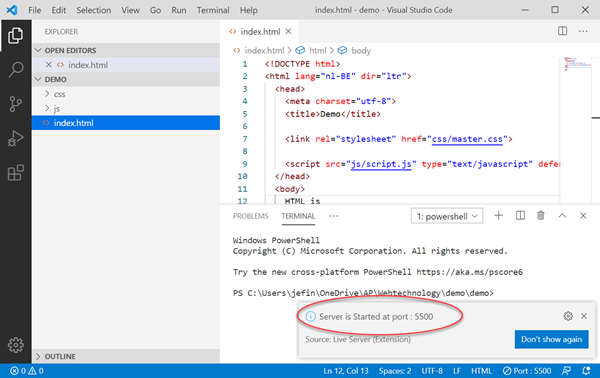The image size is (600, 378).
Task: Change indentation via Spaces: 2
Action: coord(395,371)
